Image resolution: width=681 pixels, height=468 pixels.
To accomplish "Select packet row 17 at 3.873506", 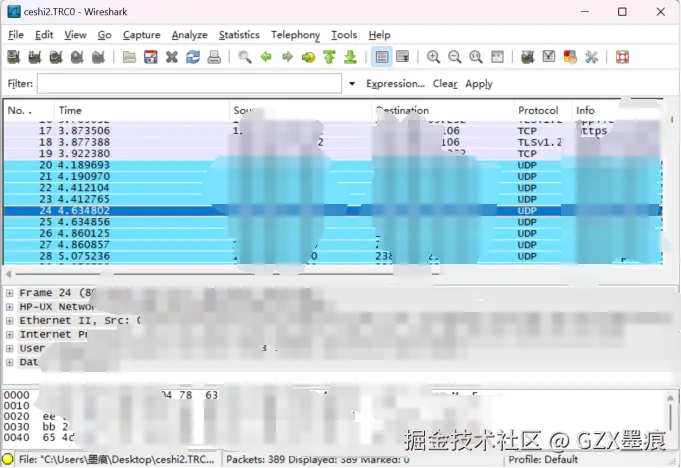I will point(333,131).
